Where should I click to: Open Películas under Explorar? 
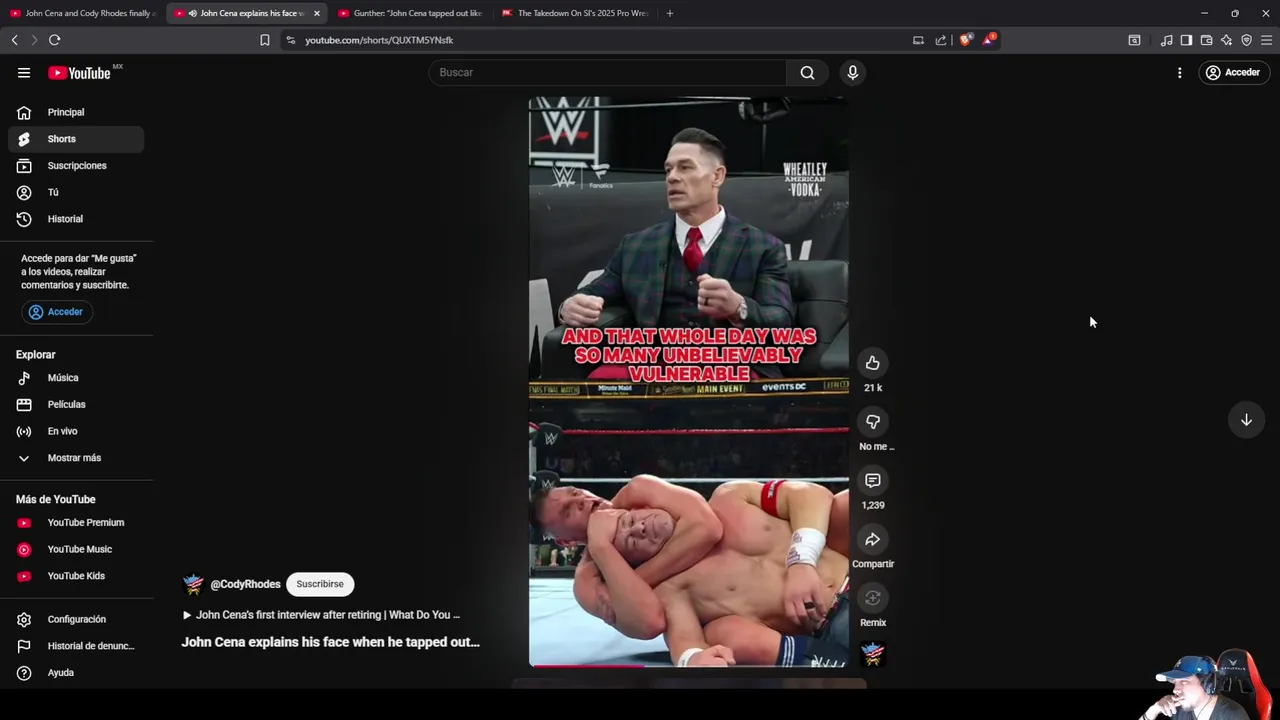[x=76, y=404]
